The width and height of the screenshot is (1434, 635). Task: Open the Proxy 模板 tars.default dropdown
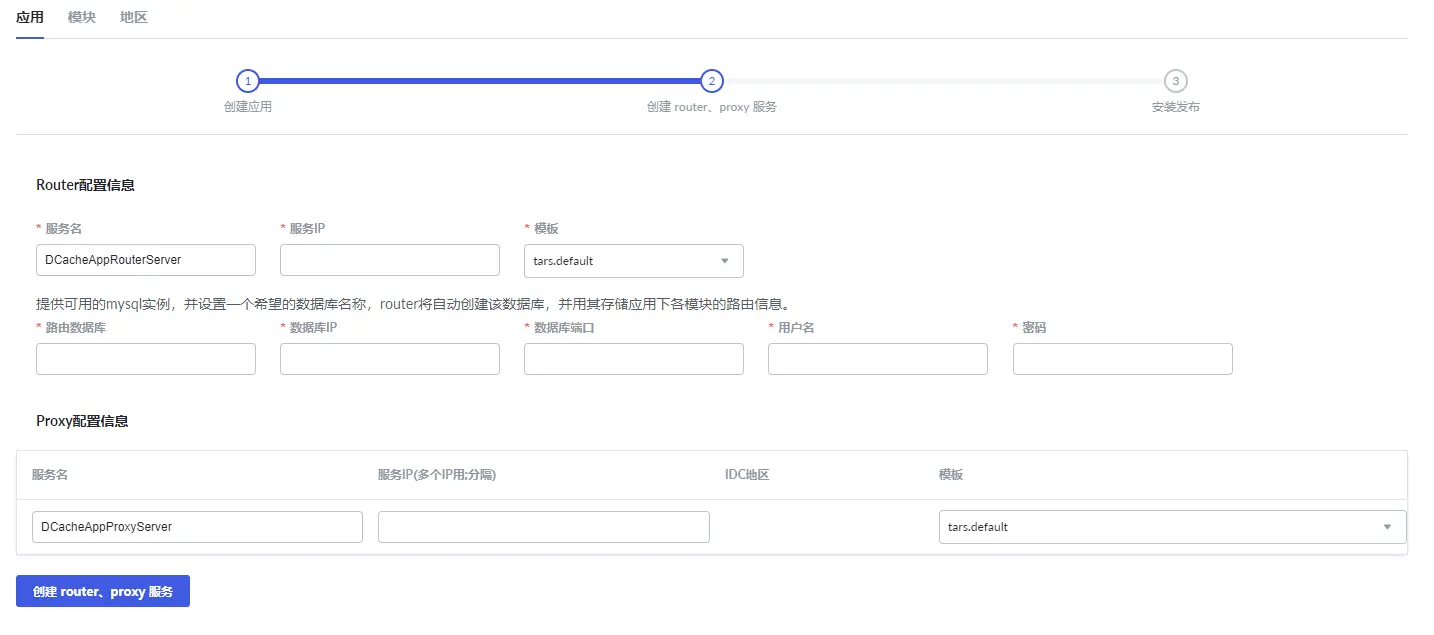[x=1173, y=527]
